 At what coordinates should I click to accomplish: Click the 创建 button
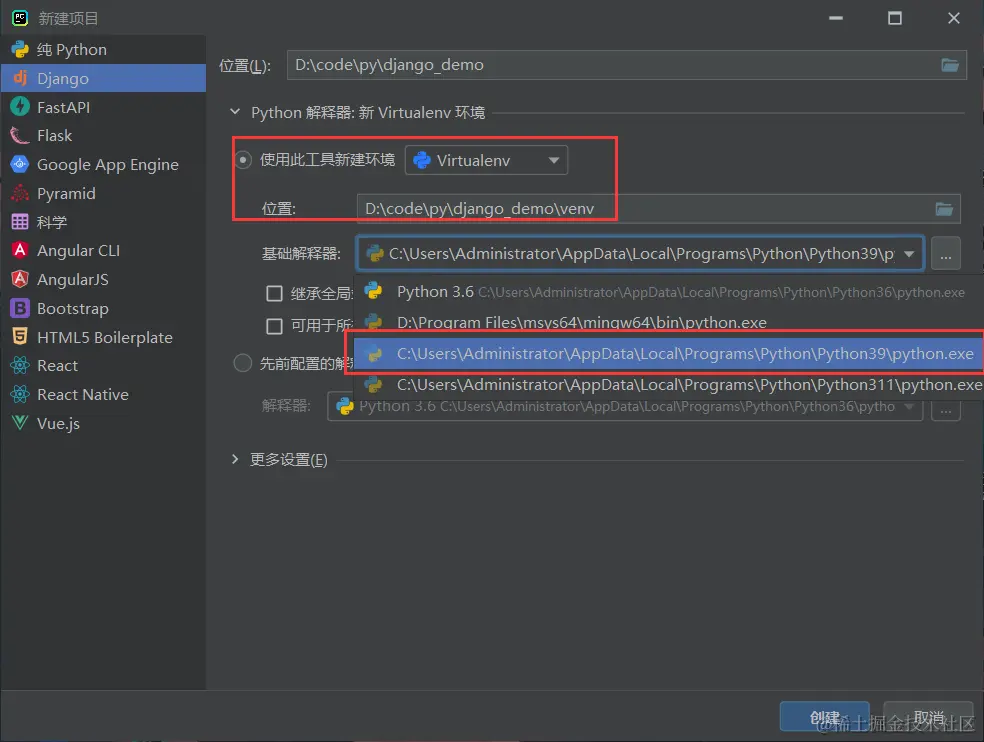[825, 717]
